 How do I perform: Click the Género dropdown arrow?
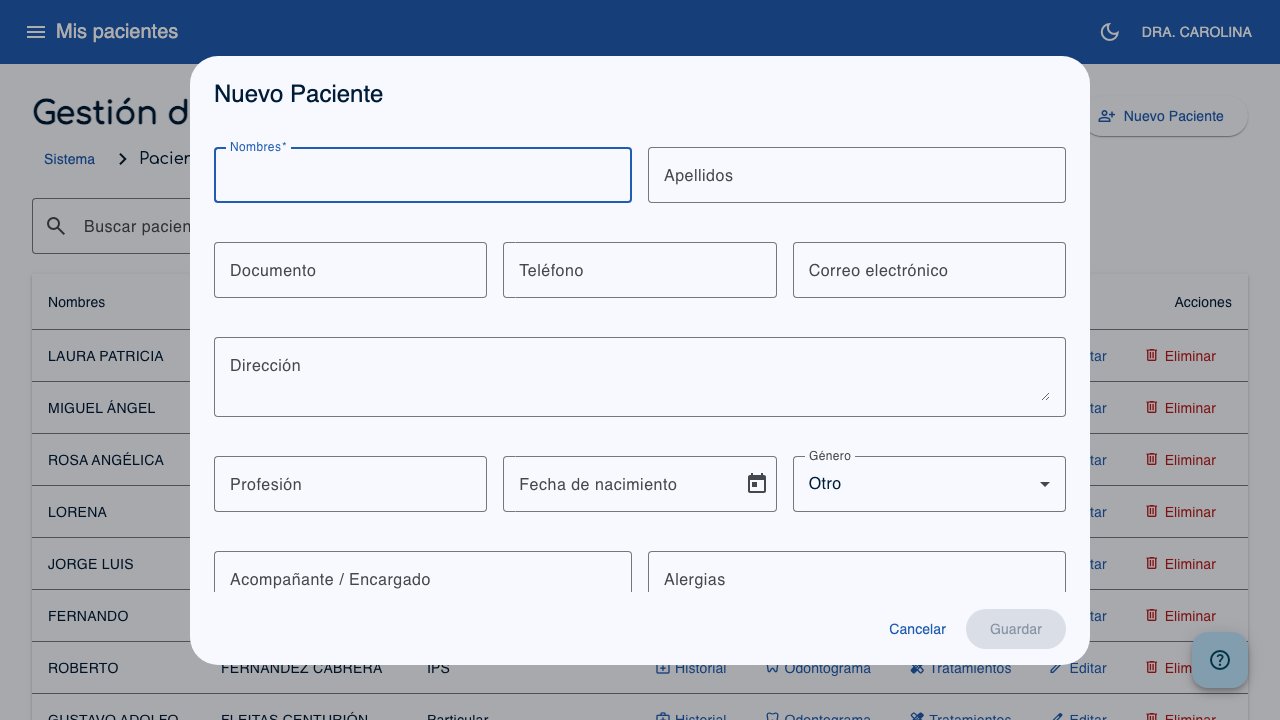tap(1045, 484)
